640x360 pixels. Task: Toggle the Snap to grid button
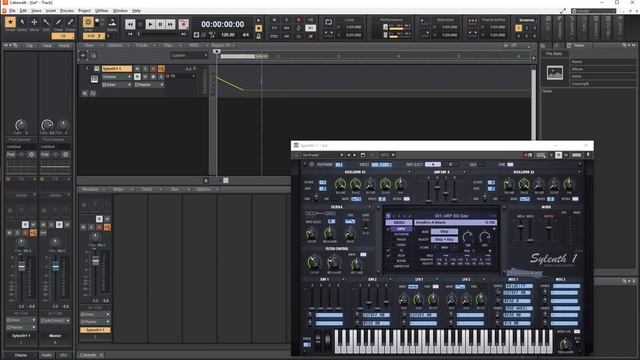(88, 22)
